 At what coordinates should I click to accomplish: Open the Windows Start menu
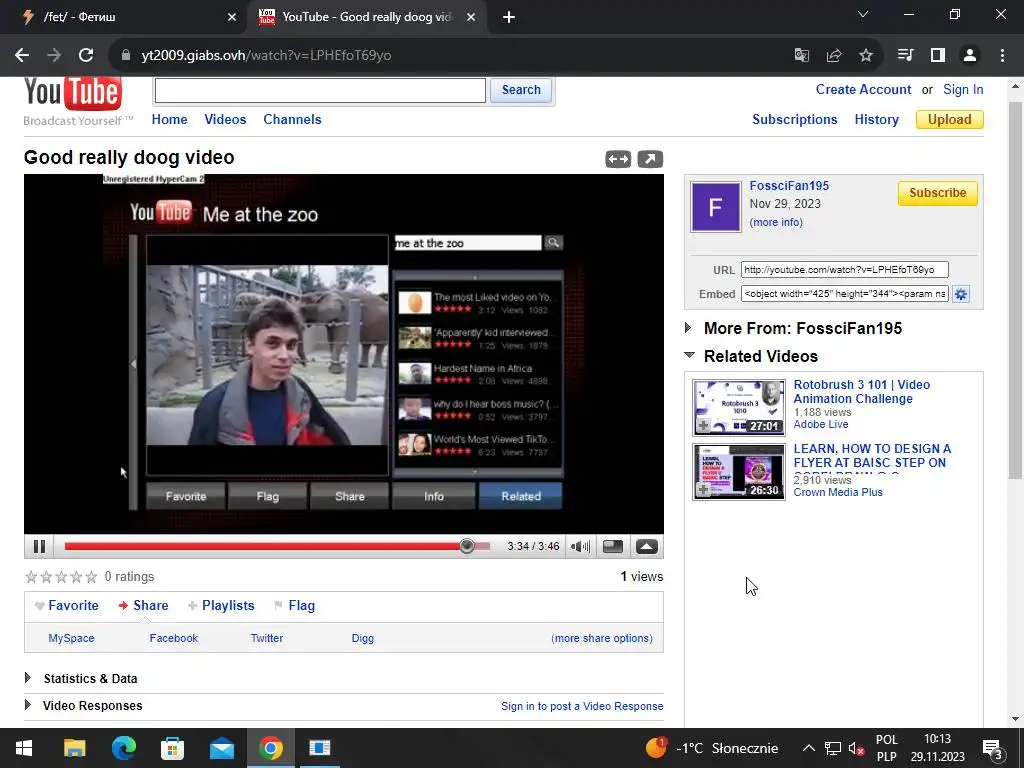[x=24, y=748]
